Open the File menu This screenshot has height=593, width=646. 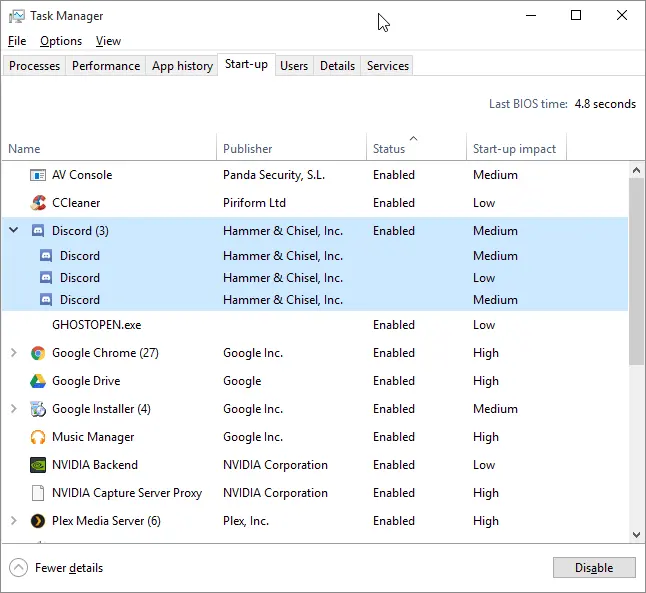coord(17,41)
